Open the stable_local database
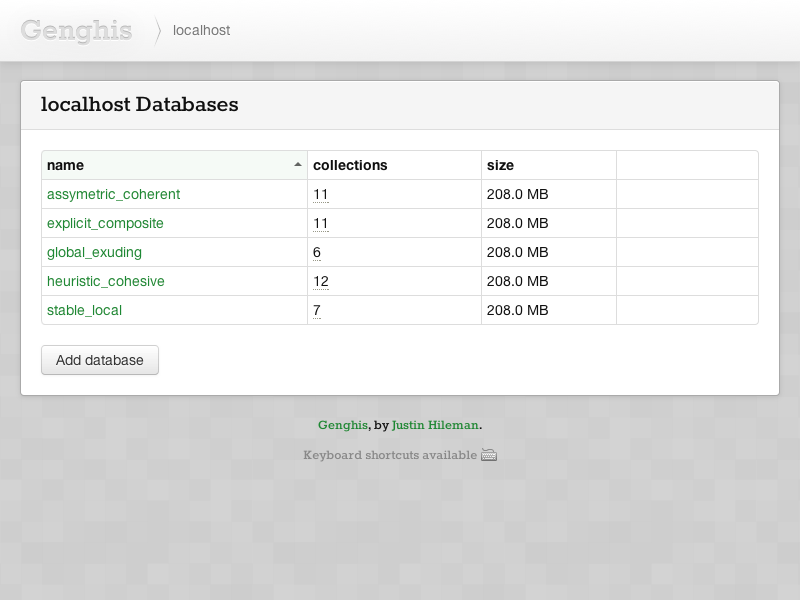The height and width of the screenshot is (600, 800). point(84,310)
